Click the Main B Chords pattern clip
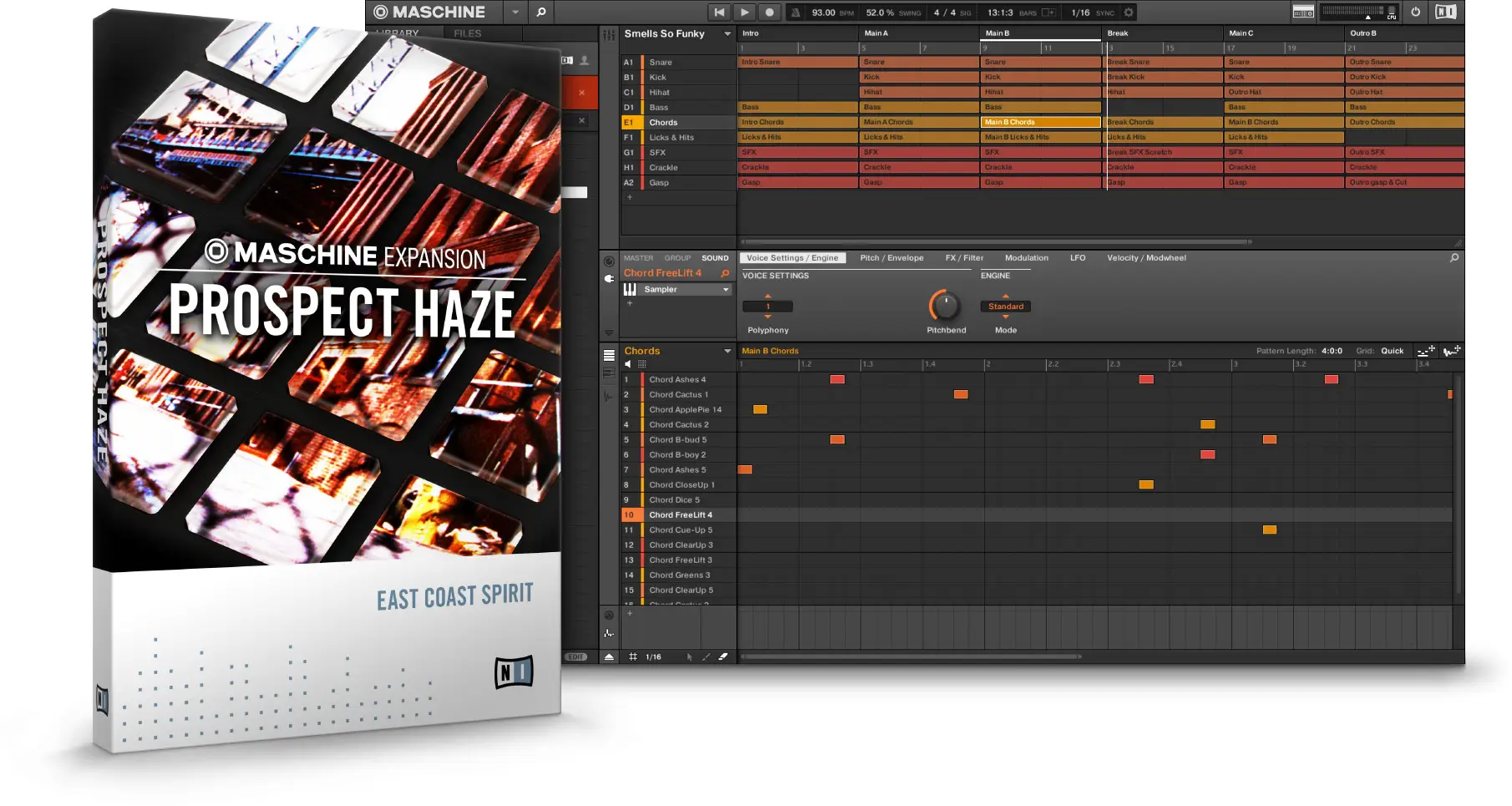Image resolution: width=1512 pixels, height=806 pixels. [x=1041, y=123]
